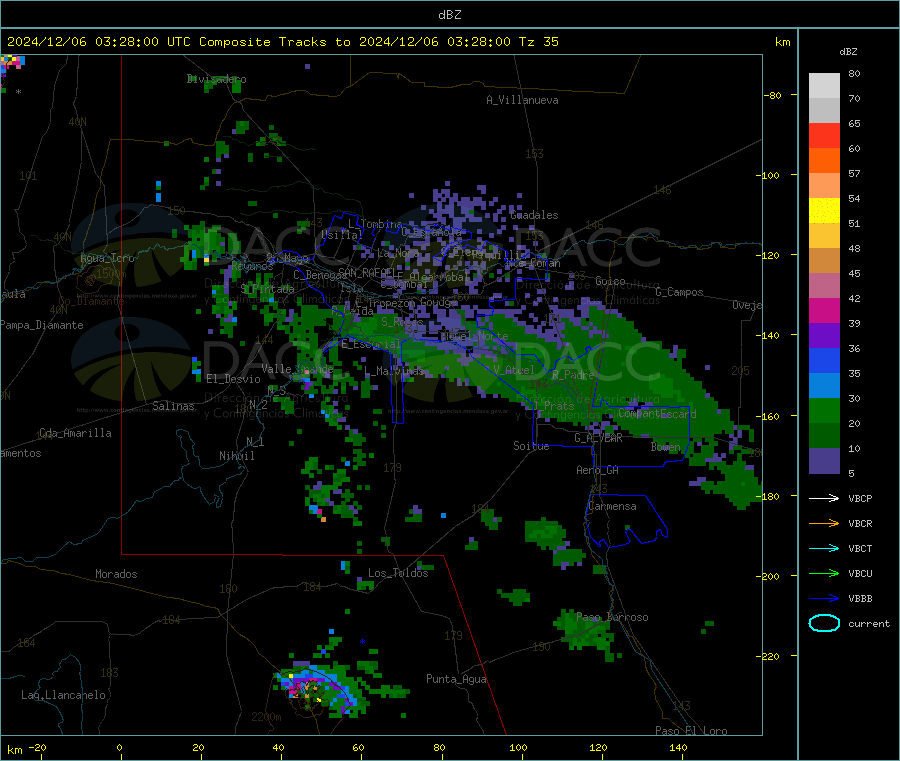
Task: Click the Goico place label
Action: [x=610, y=281]
